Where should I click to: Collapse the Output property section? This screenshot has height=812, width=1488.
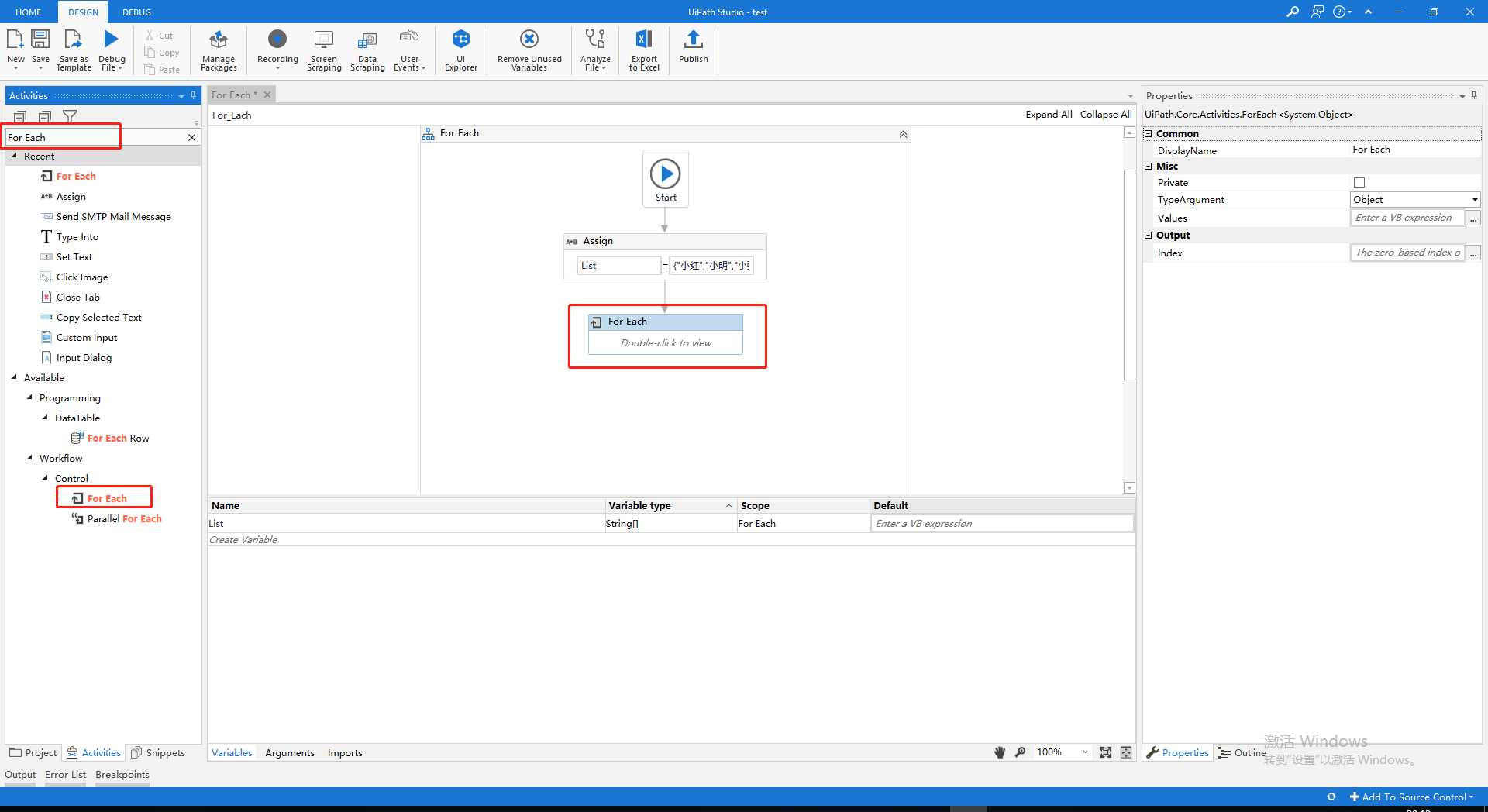click(x=1149, y=235)
